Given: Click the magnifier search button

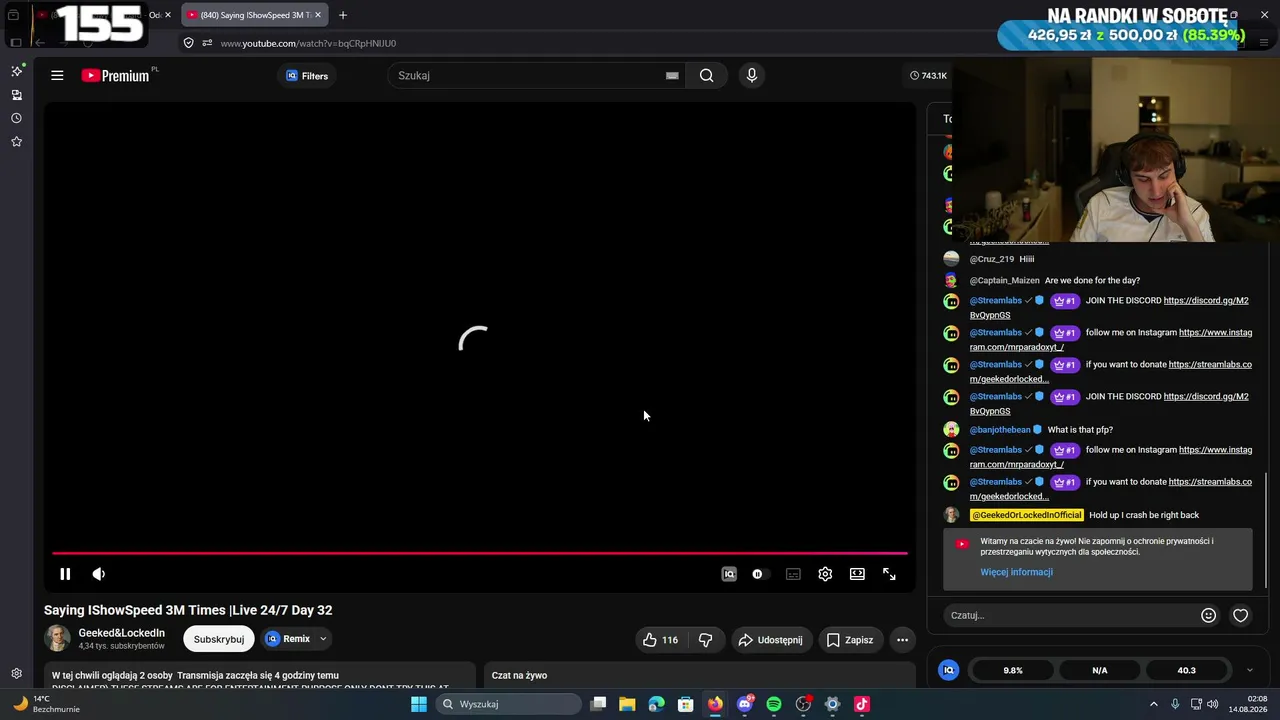Looking at the screenshot, I should pyautogui.click(x=707, y=76).
